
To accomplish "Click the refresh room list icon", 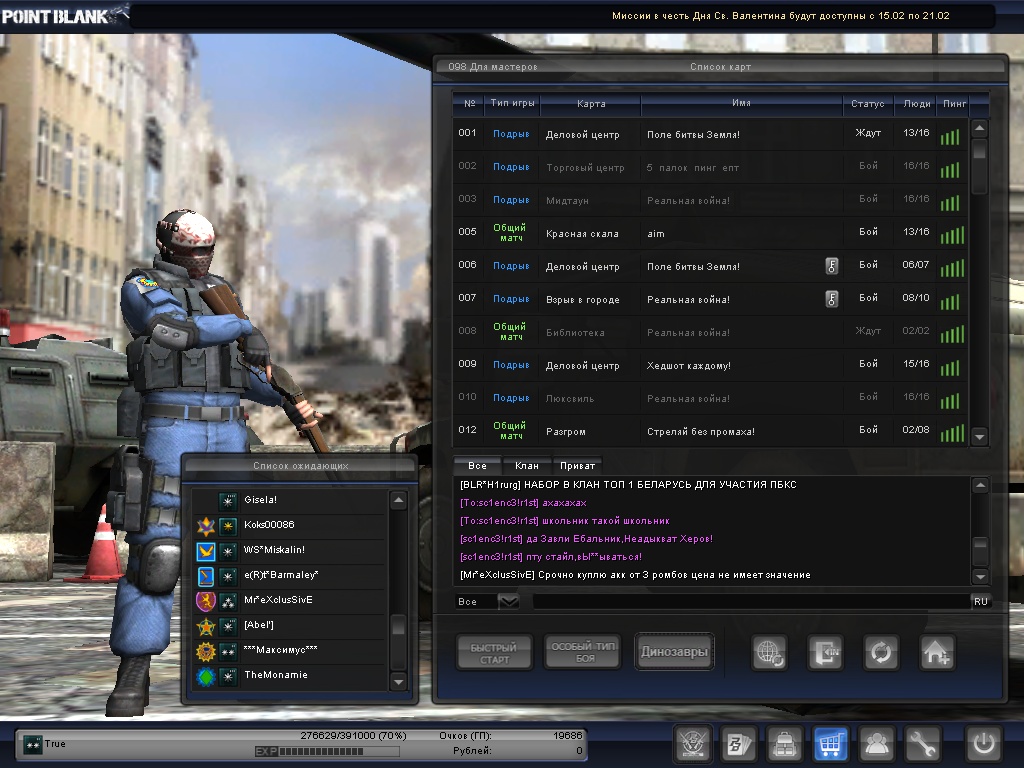I will 881,652.
